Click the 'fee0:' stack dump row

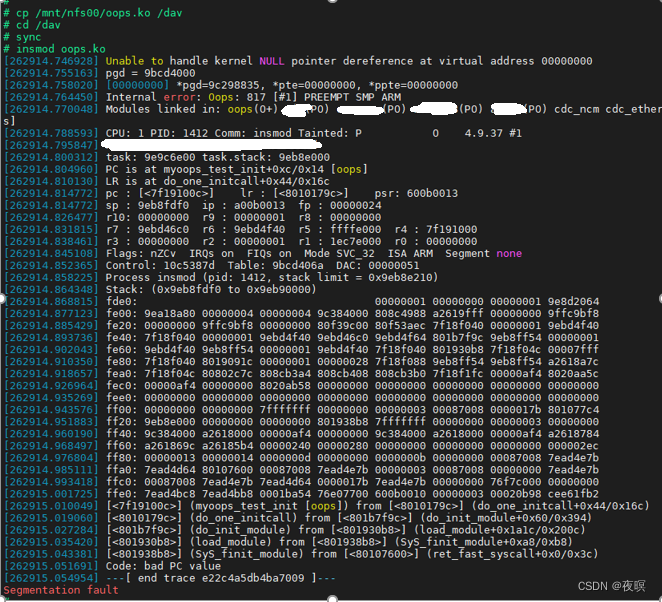[301, 398]
